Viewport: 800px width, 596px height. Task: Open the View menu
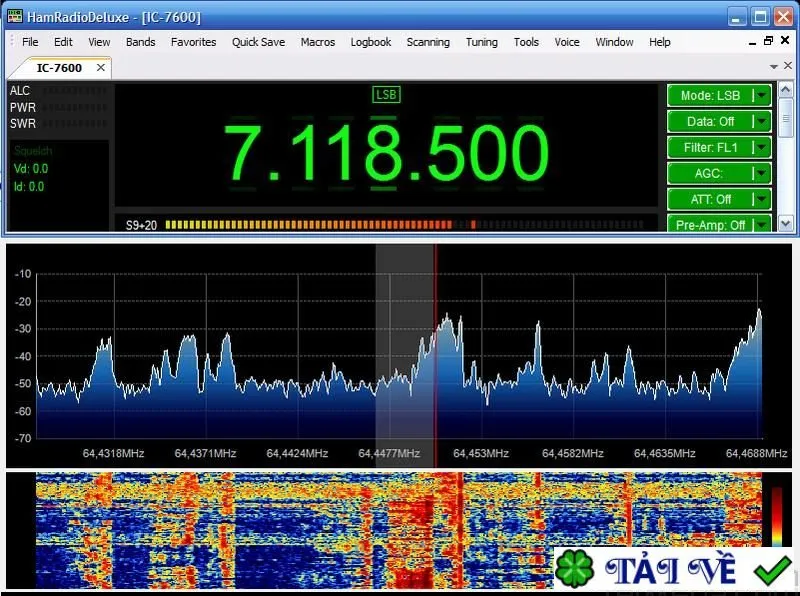[x=99, y=42]
